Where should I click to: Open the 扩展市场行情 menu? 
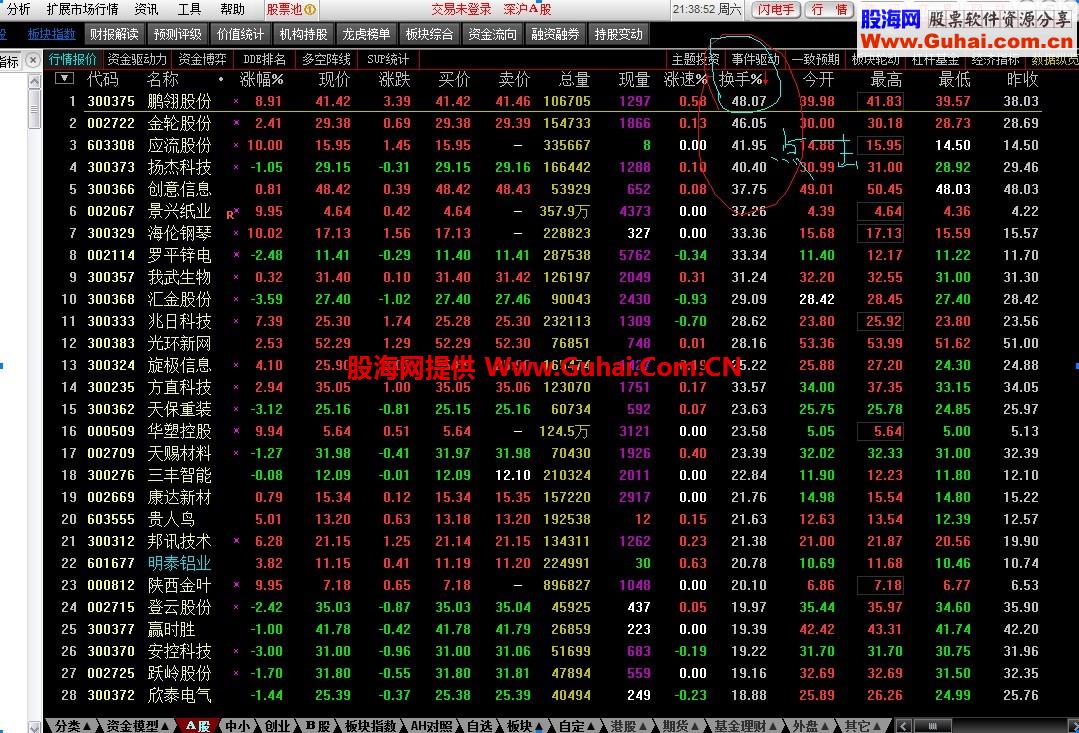82,10
